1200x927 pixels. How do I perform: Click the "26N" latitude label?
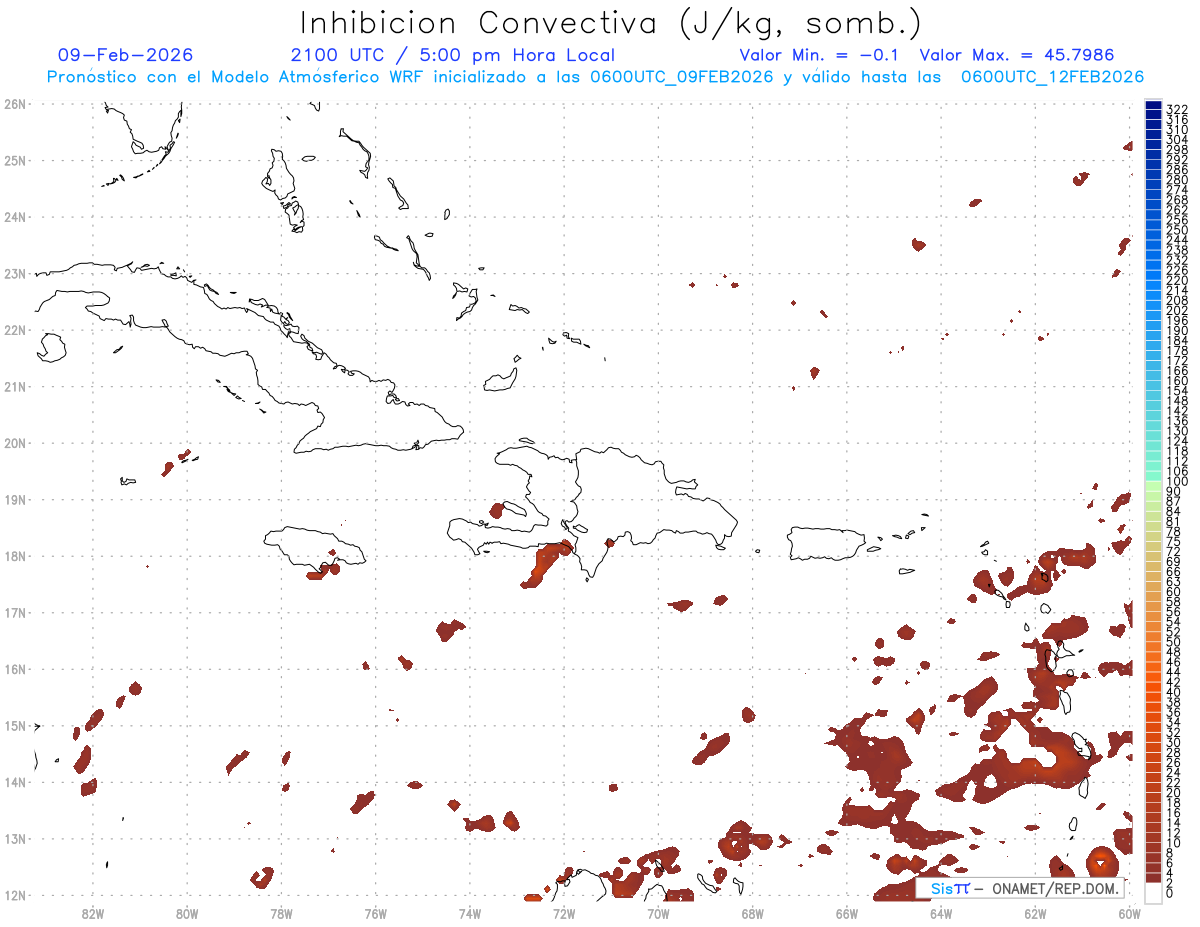(x=14, y=104)
